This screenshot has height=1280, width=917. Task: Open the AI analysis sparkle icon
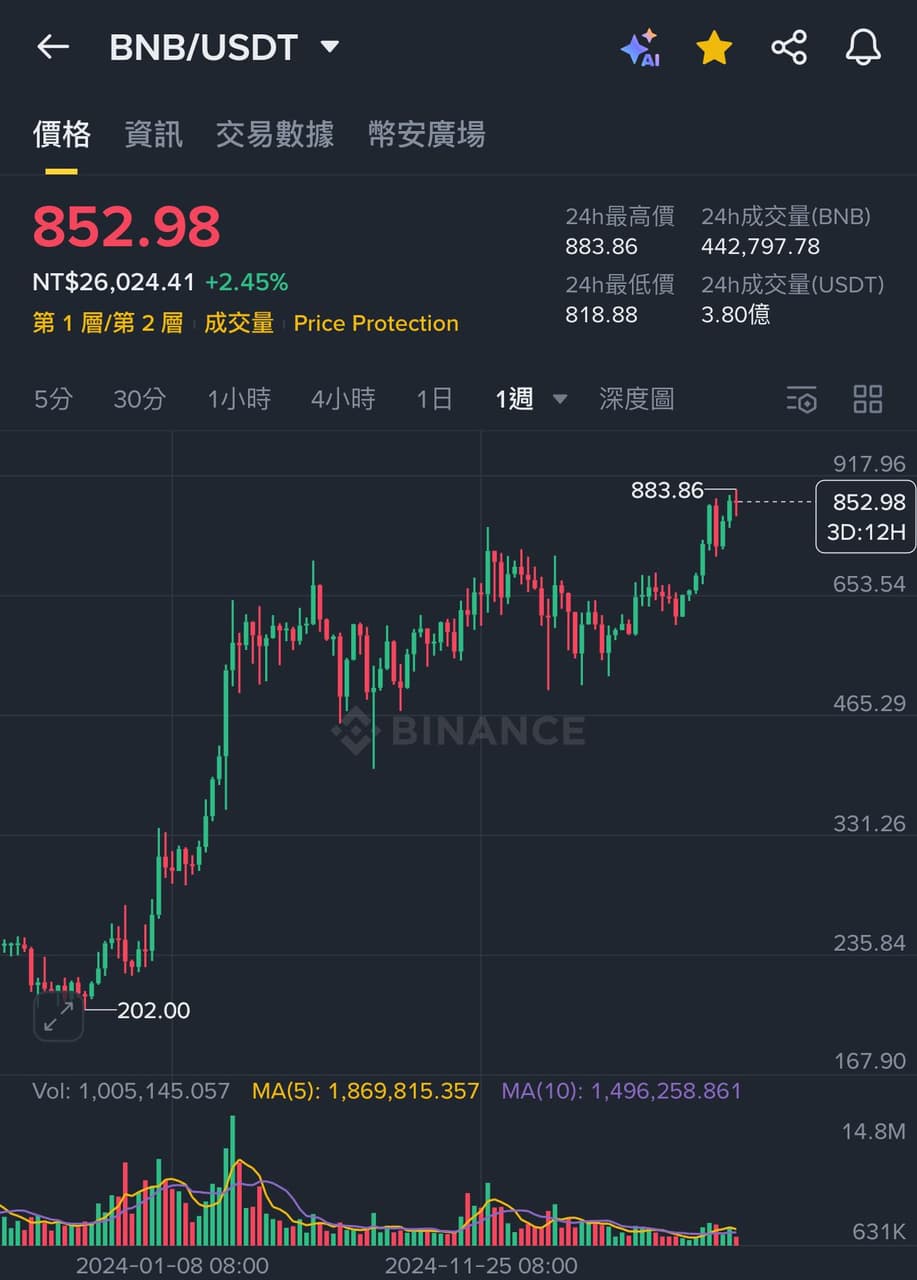(640, 47)
